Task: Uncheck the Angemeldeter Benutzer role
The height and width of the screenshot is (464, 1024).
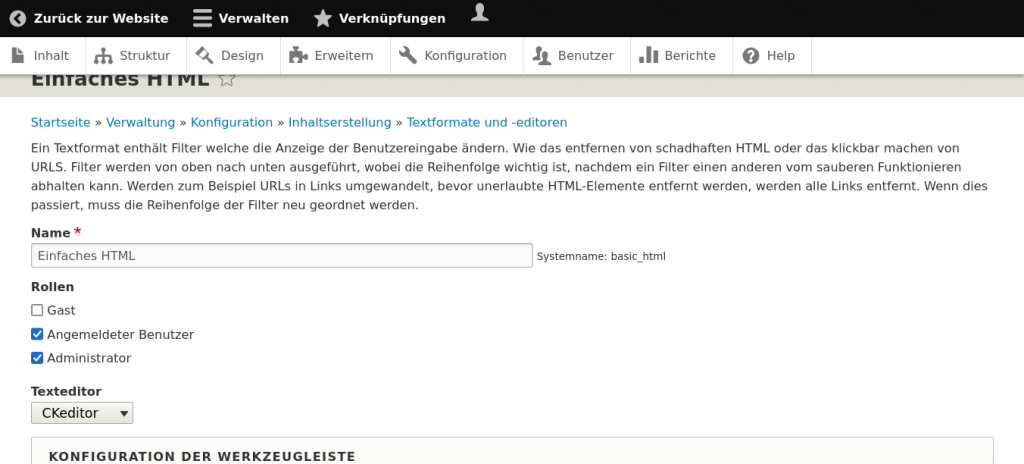Action: click(37, 334)
